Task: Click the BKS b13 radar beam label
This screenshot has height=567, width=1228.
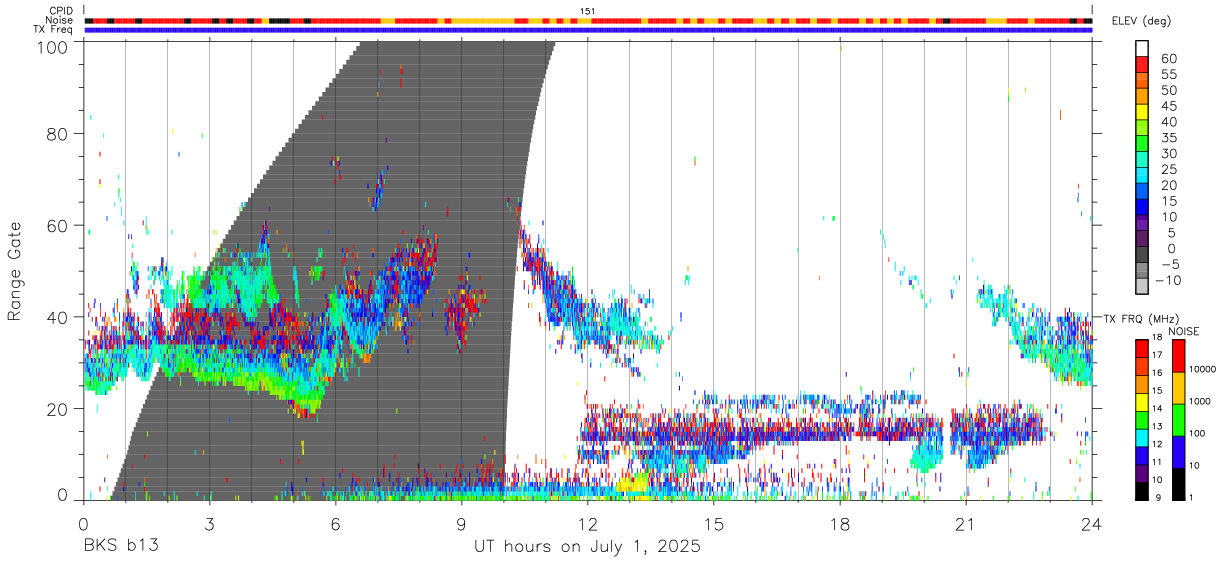Action: click(x=120, y=547)
